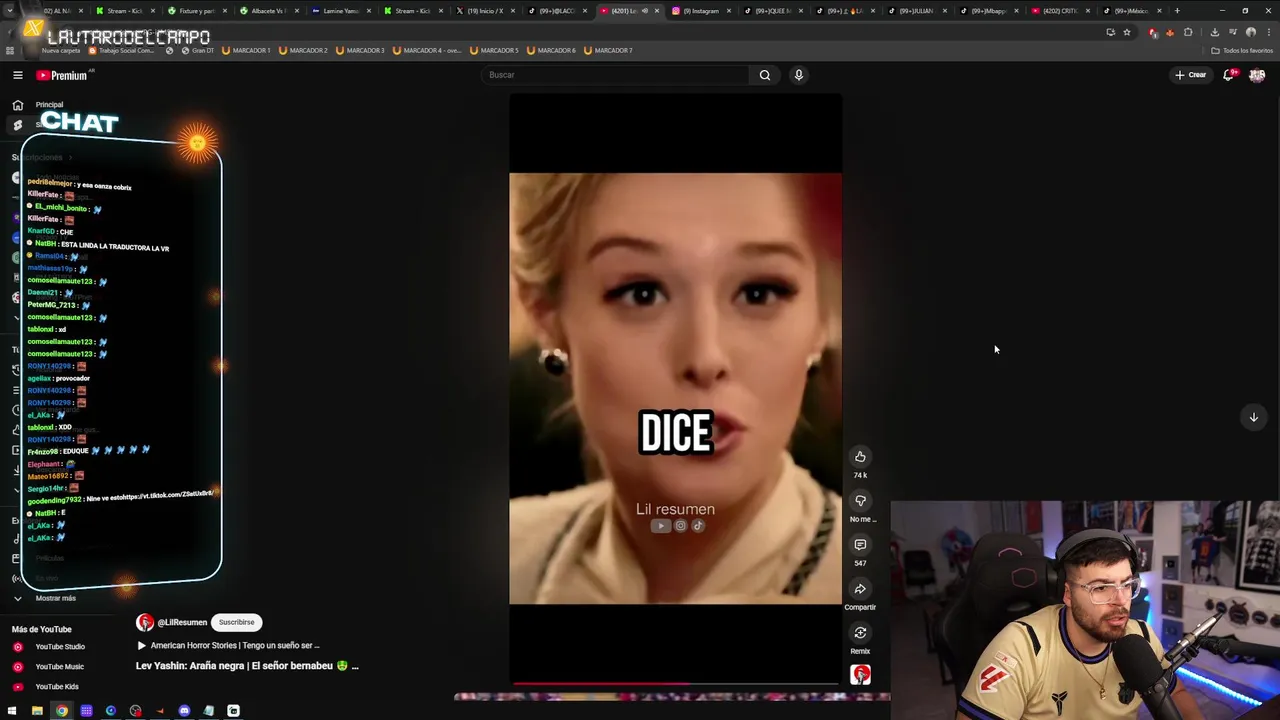Open the Short's comments, 547
1280x720 pixels.
860,545
